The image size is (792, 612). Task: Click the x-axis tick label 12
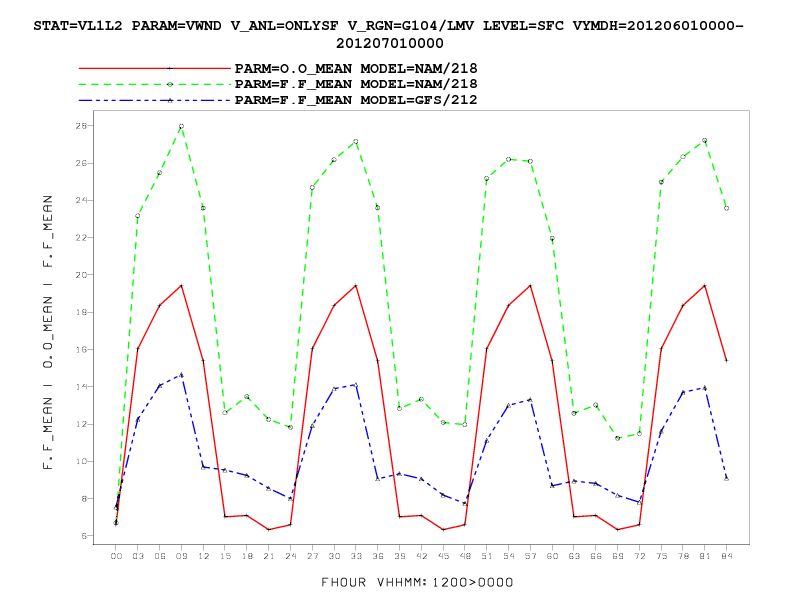coord(203,556)
